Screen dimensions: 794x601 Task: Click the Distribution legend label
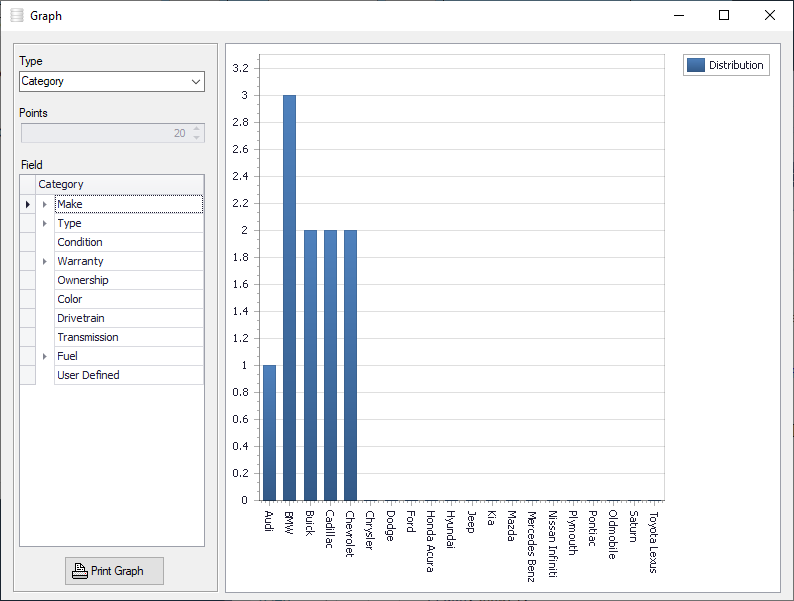click(736, 65)
